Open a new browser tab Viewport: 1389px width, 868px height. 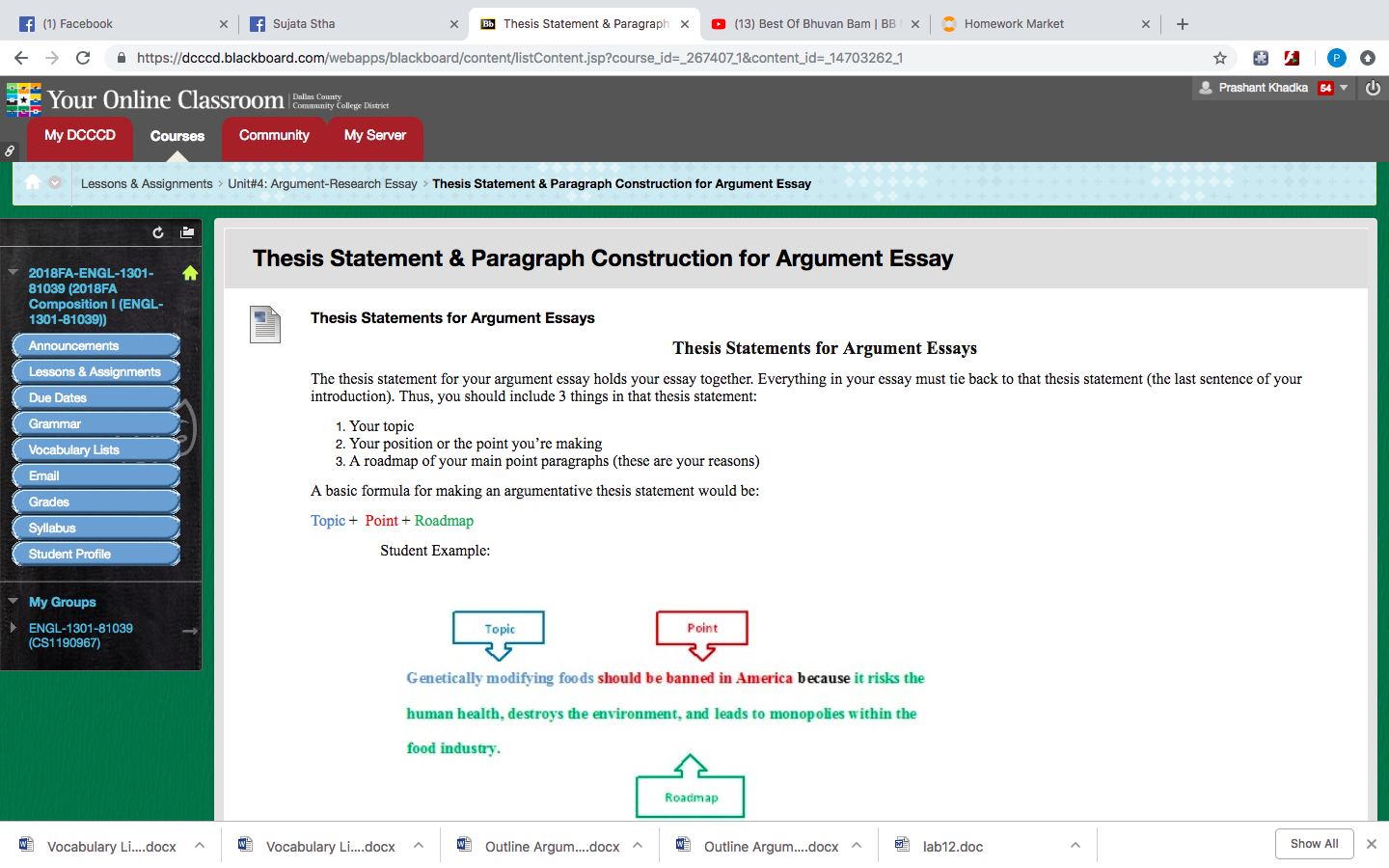click(1183, 24)
